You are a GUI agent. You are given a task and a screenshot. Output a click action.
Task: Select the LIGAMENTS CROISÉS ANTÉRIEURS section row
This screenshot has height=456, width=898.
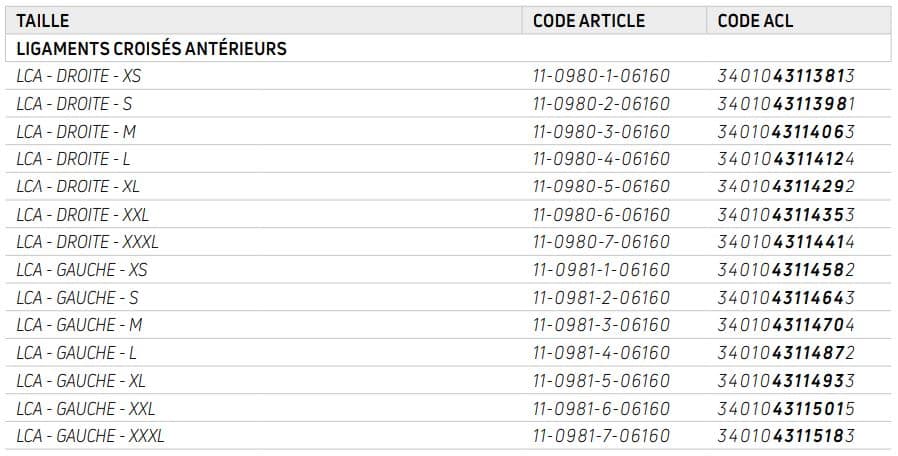(151, 48)
